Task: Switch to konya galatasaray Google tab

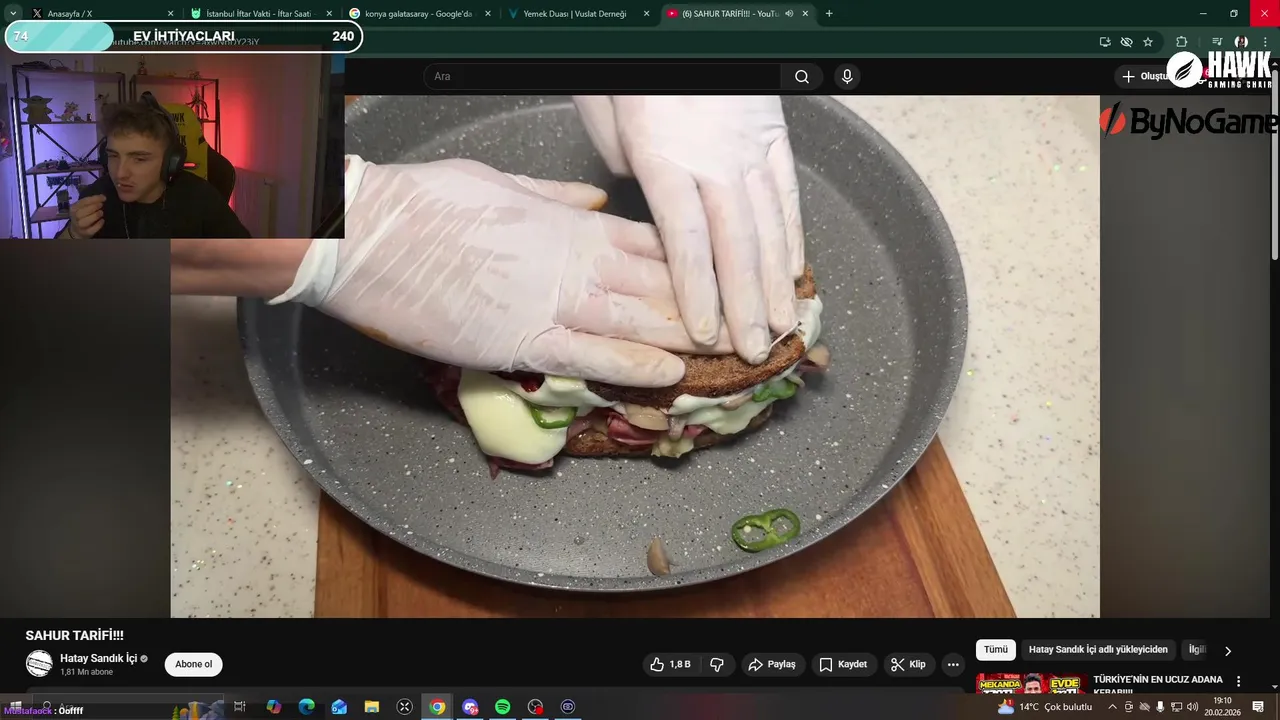Action: pyautogui.click(x=420, y=14)
